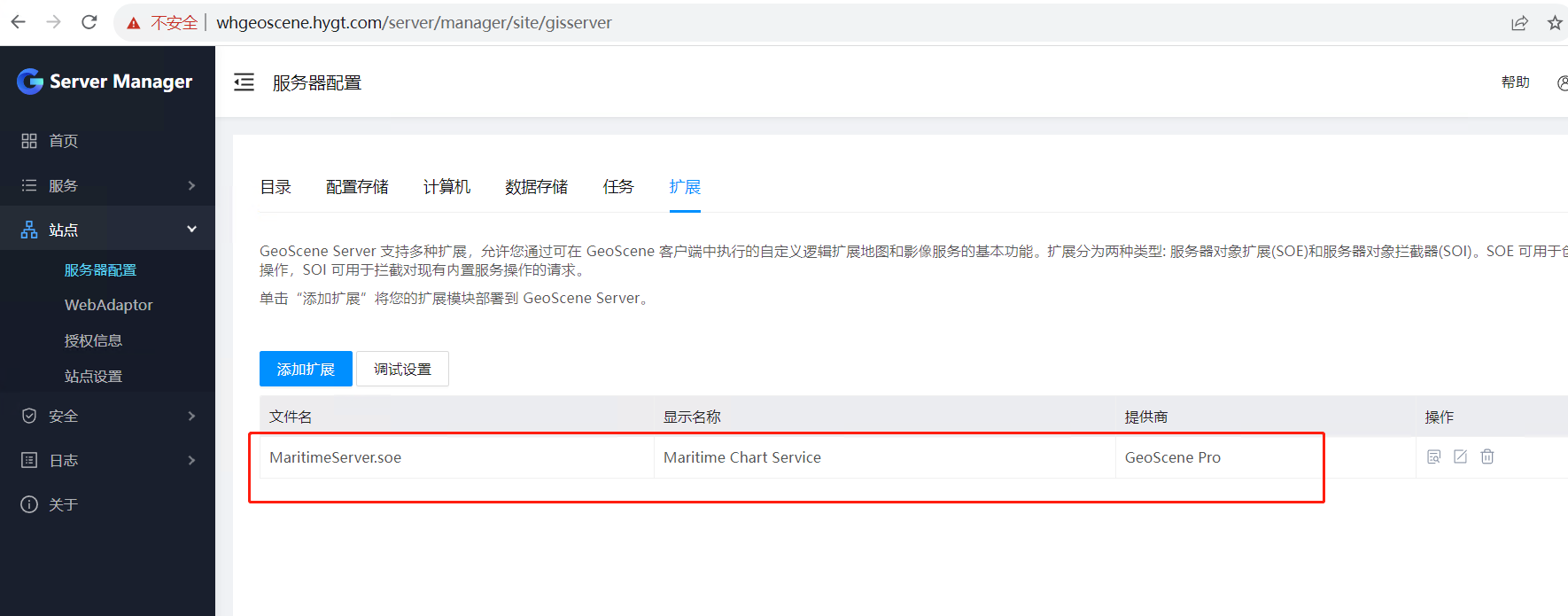Click the Server Manager logo
The height and width of the screenshot is (616, 1568).
click(105, 82)
